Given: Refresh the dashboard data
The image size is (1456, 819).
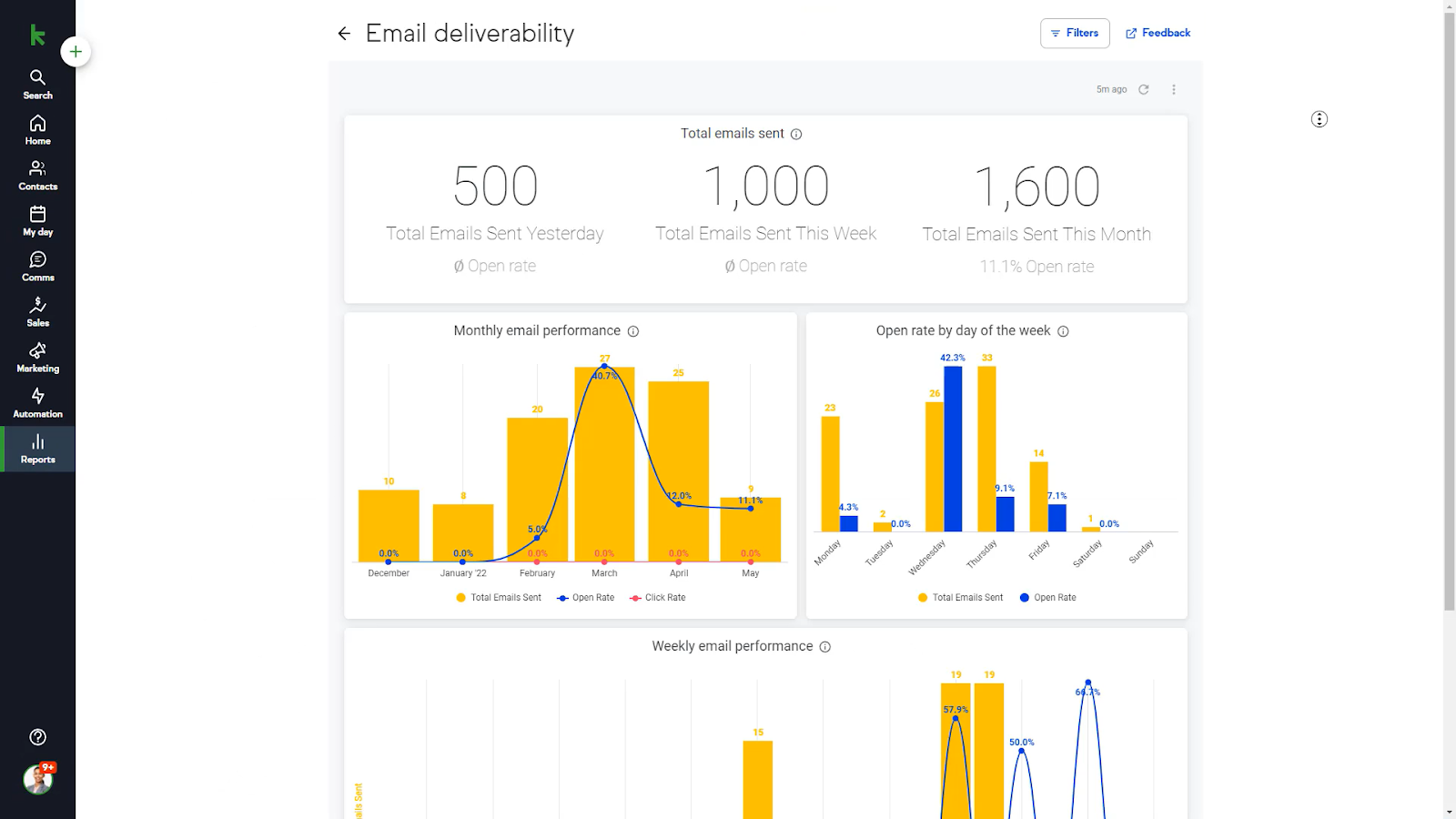Looking at the screenshot, I should coord(1143,89).
